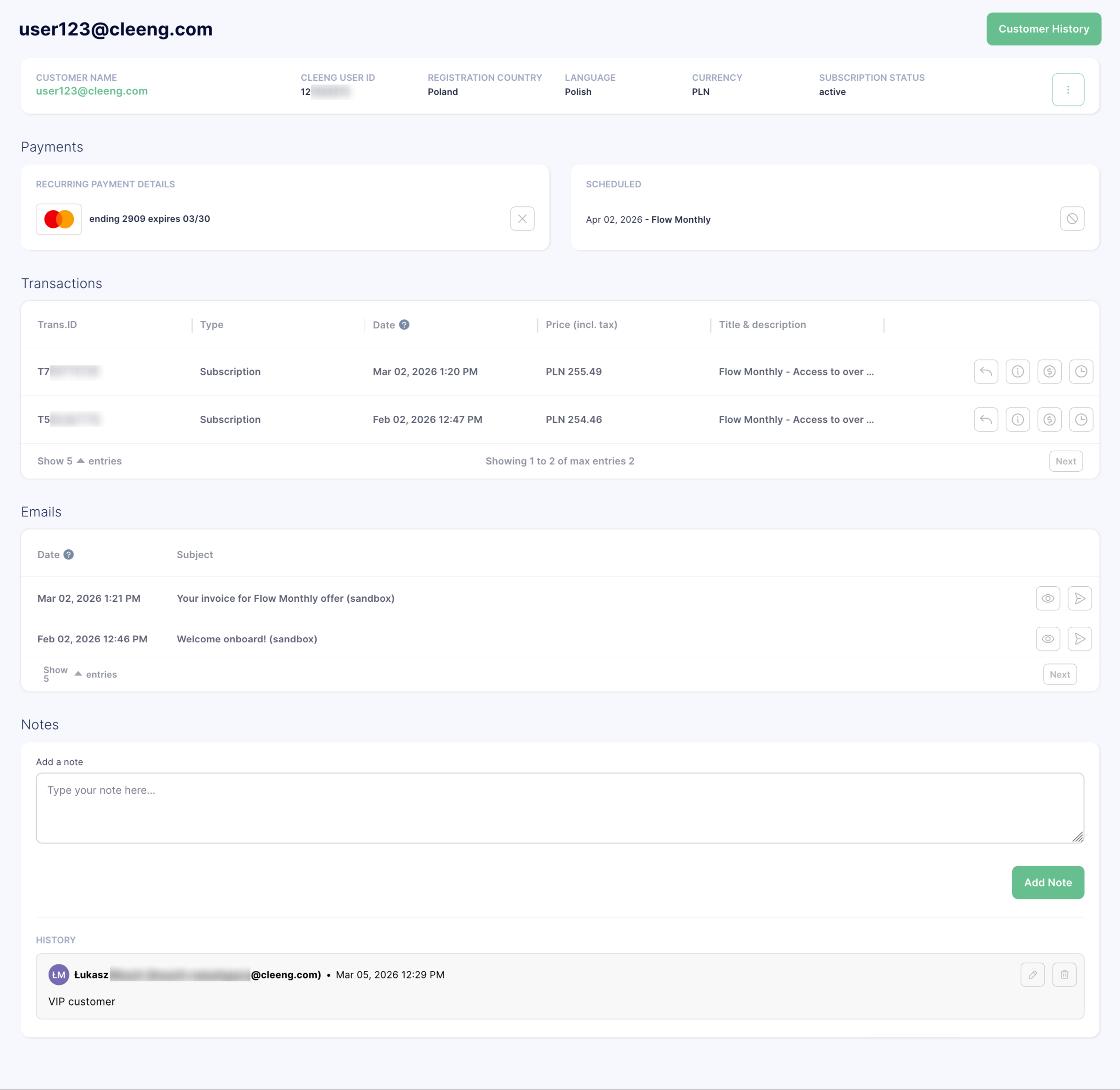Open the three-dot customer actions menu

[1068, 89]
